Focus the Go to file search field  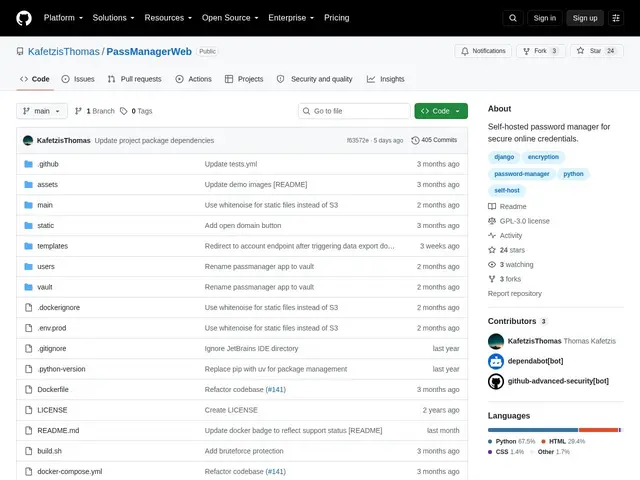[354, 111]
